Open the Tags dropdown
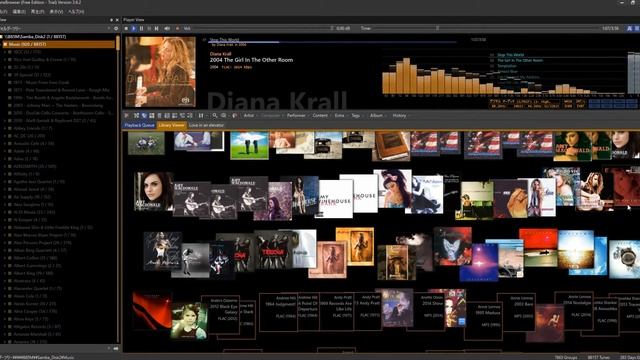This screenshot has width=640, height=360. [356, 116]
